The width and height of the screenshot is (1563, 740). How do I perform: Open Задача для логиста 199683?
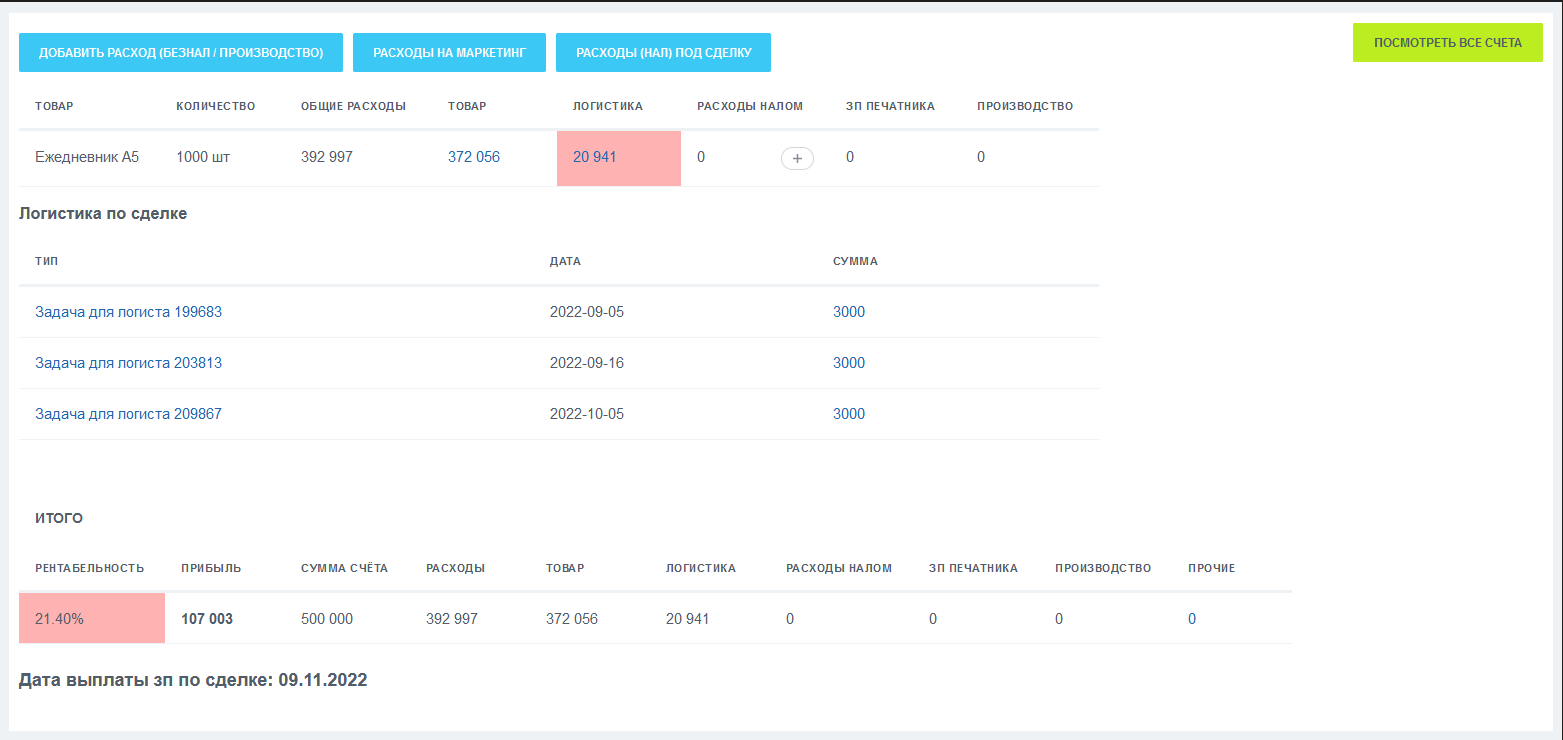(128, 312)
